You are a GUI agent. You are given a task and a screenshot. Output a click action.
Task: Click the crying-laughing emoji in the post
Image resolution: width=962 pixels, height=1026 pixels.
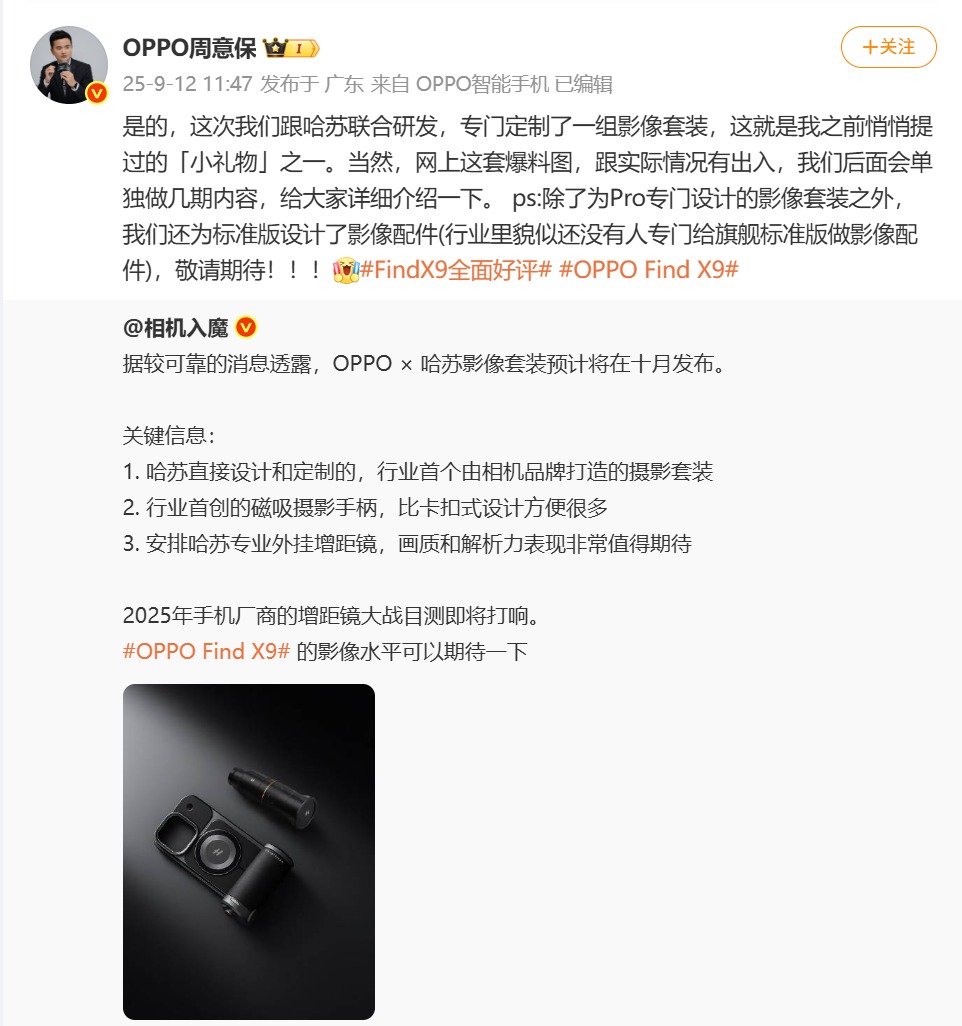pos(346,270)
